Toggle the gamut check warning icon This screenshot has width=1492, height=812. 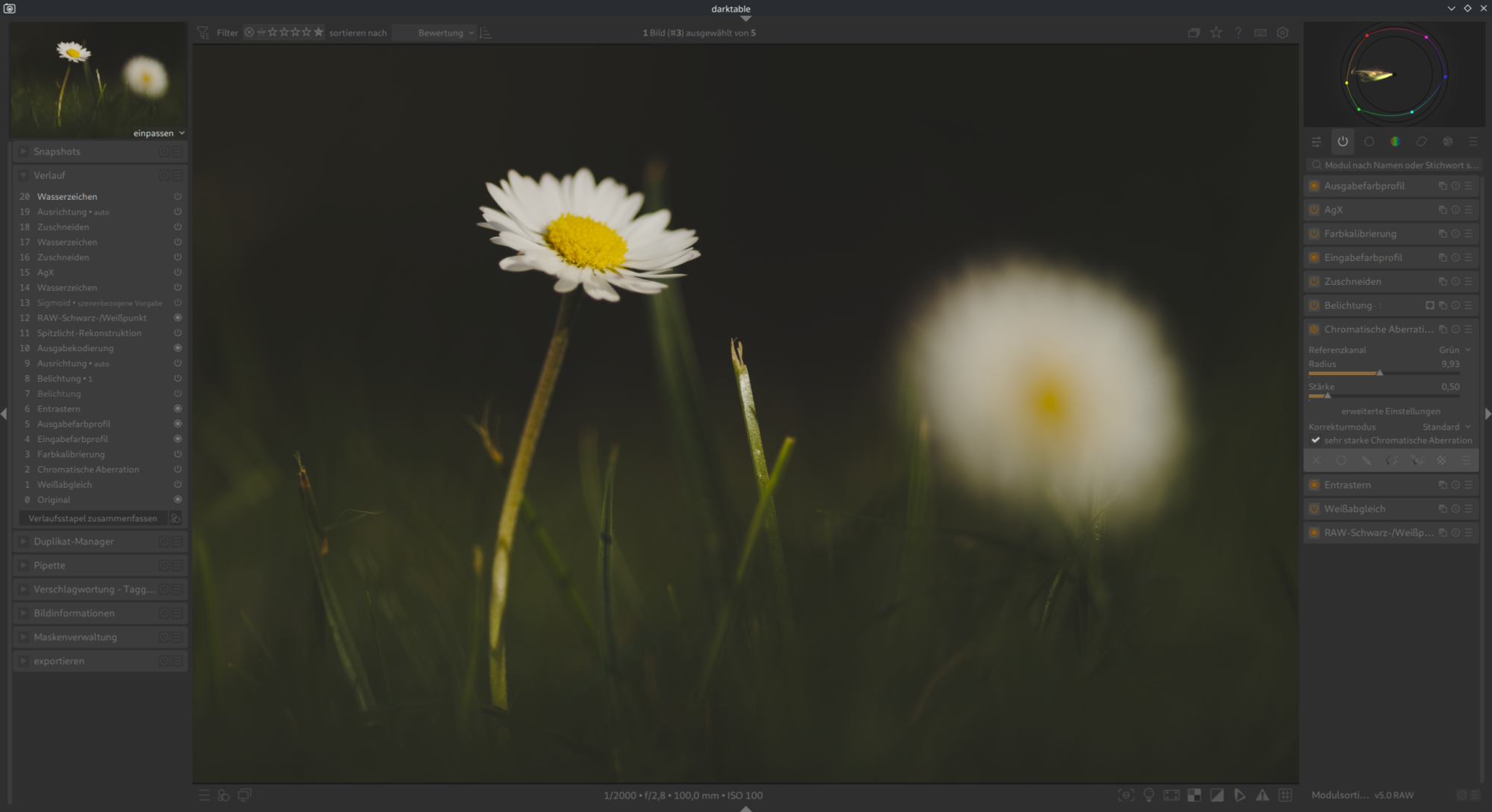(1262, 796)
